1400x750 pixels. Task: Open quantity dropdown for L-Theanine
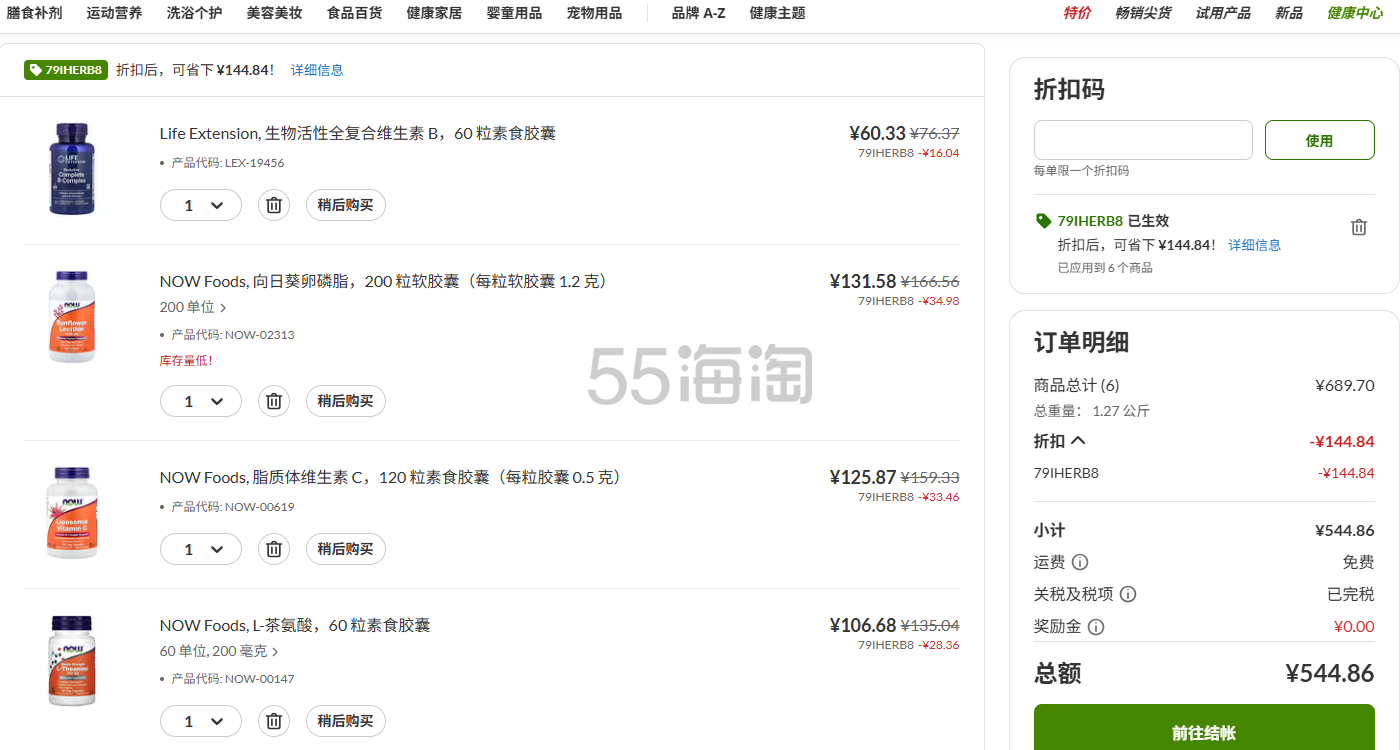click(x=201, y=721)
